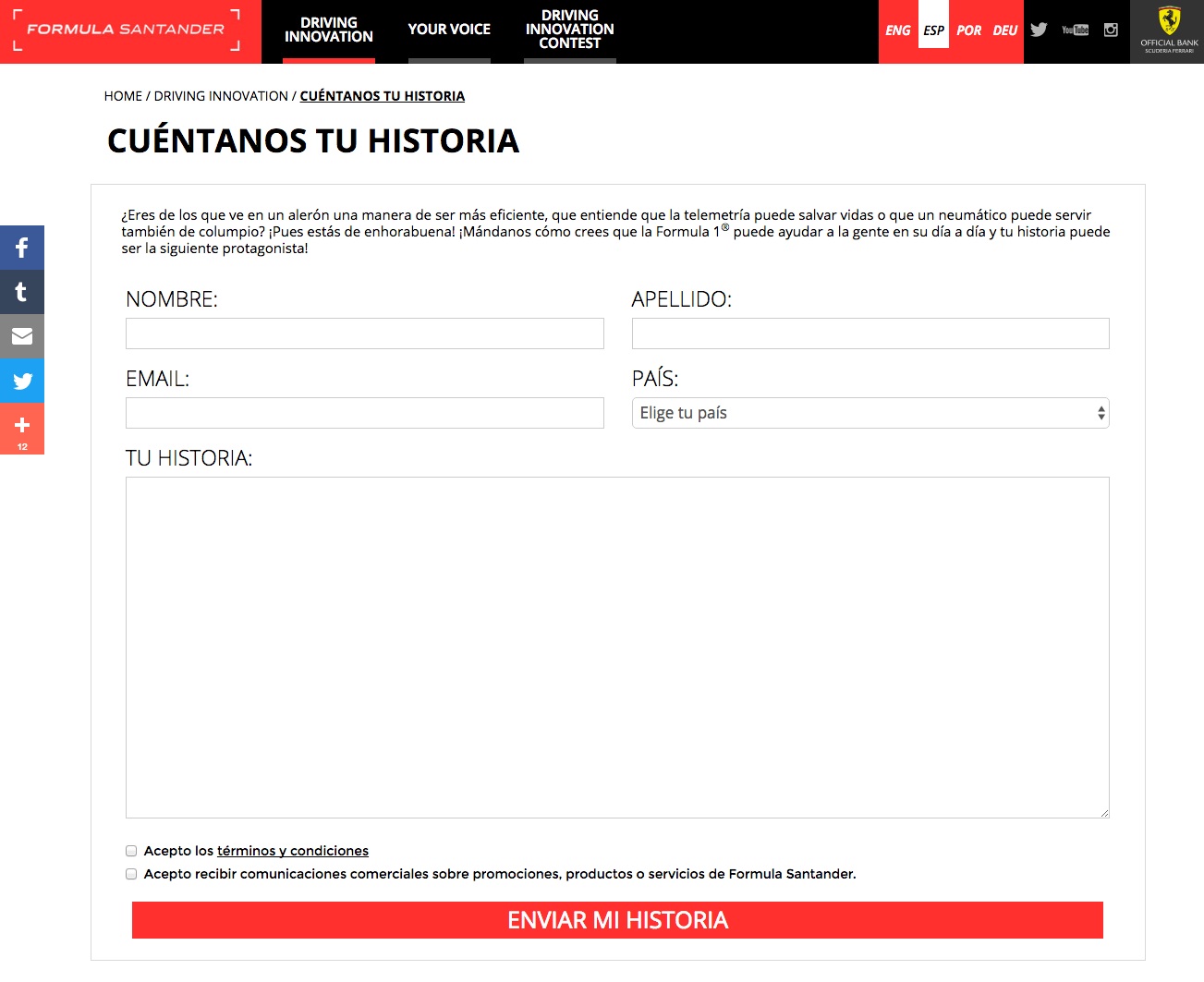Select the ESP language
Viewport: 1204px width, 982px height.
(x=934, y=30)
